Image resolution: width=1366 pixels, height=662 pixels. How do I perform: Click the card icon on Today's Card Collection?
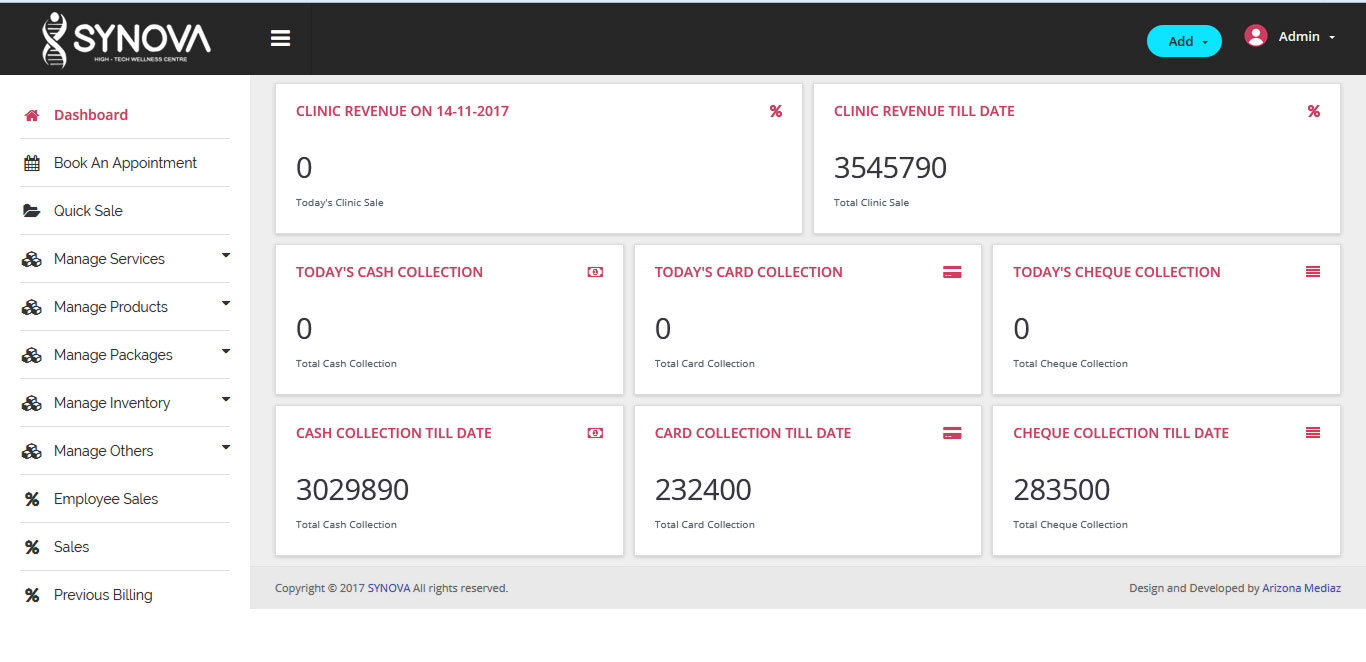pyautogui.click(x=952, y=272)
